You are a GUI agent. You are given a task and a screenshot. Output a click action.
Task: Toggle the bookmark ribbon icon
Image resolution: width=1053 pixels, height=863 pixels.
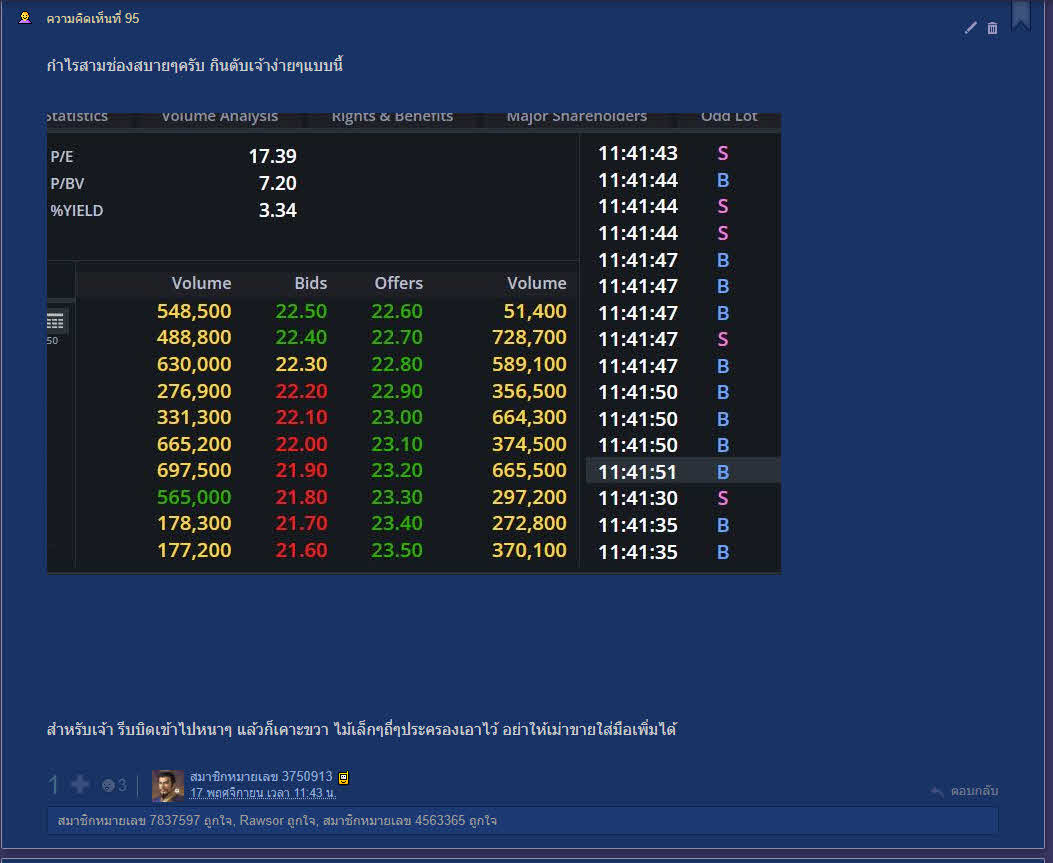tap(1021, 15)
